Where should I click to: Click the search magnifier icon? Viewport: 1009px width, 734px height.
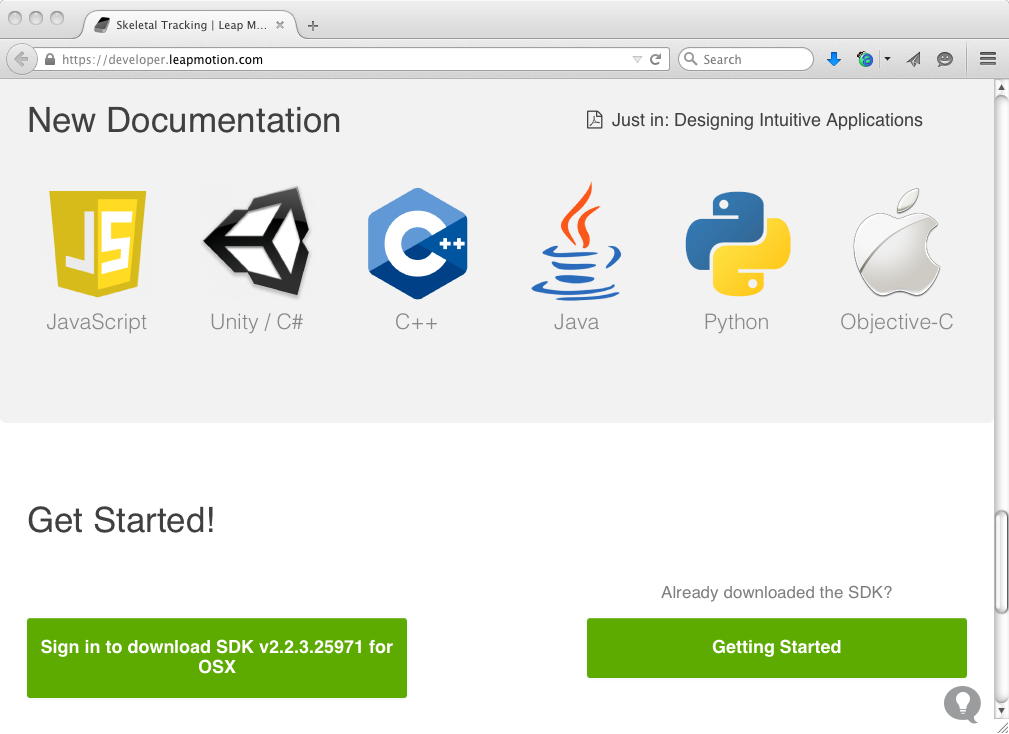[690, 59]
